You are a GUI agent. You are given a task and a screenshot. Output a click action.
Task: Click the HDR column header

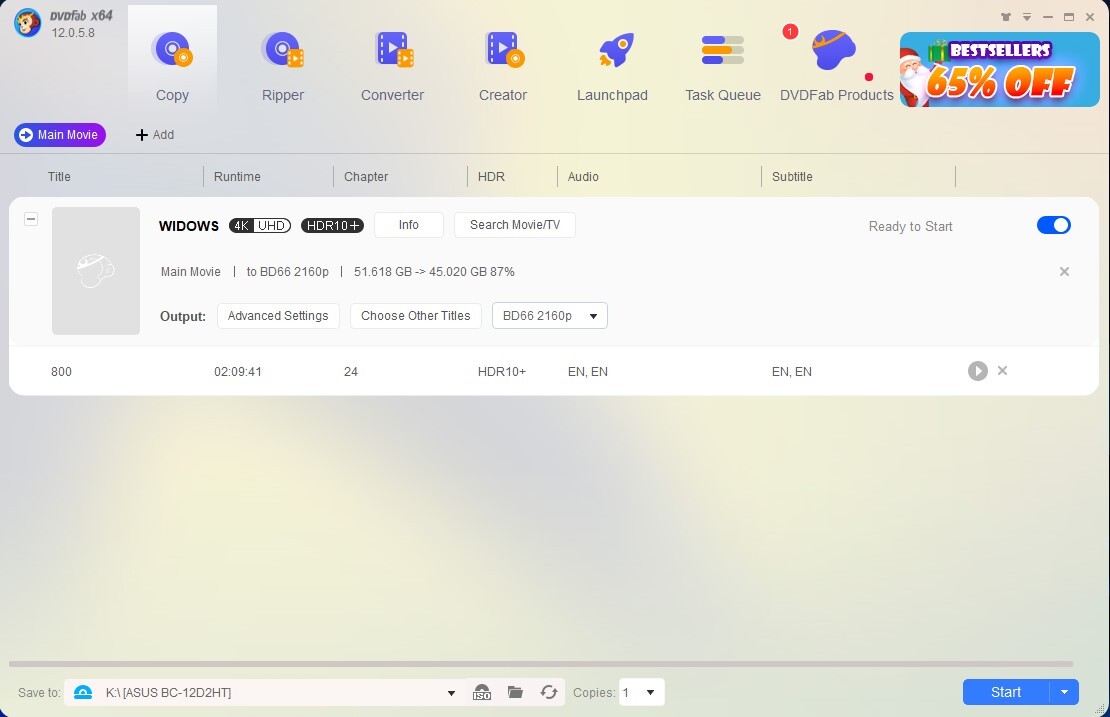click(x=491, y=176)
